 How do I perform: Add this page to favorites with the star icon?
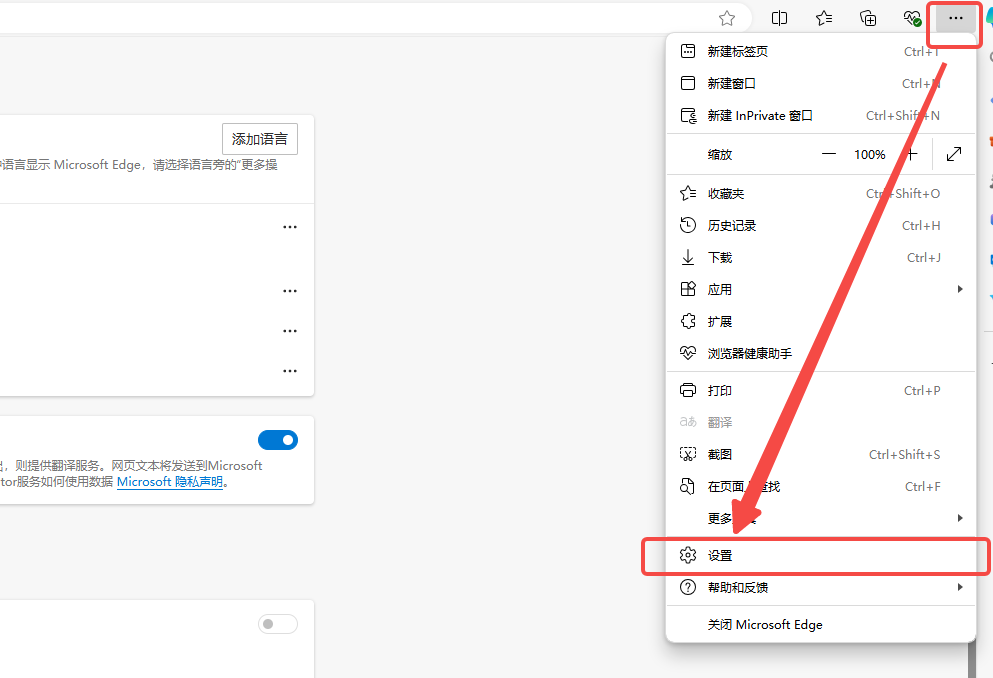pos(727,18)
